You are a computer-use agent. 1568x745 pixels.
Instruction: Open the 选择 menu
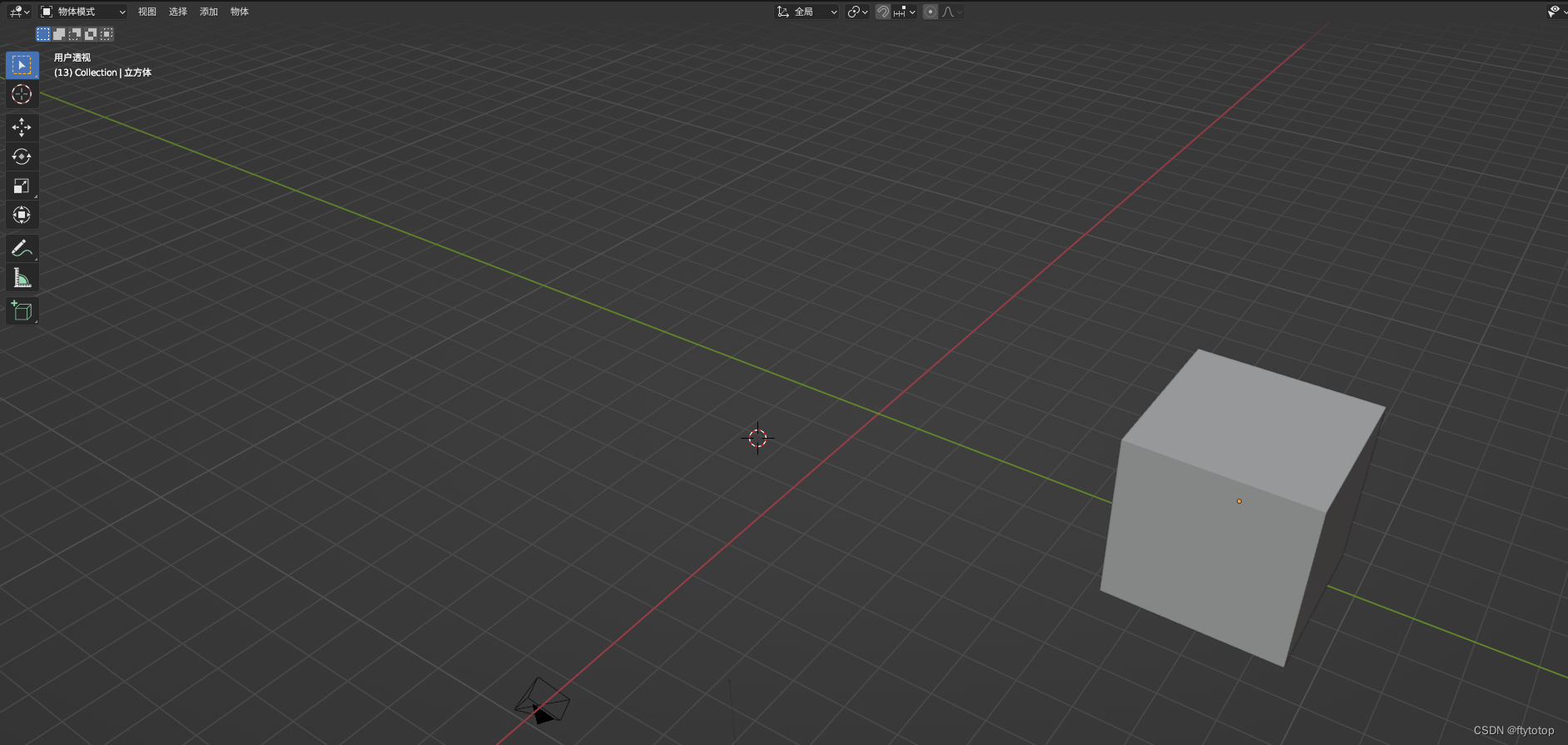click(178, 12)
